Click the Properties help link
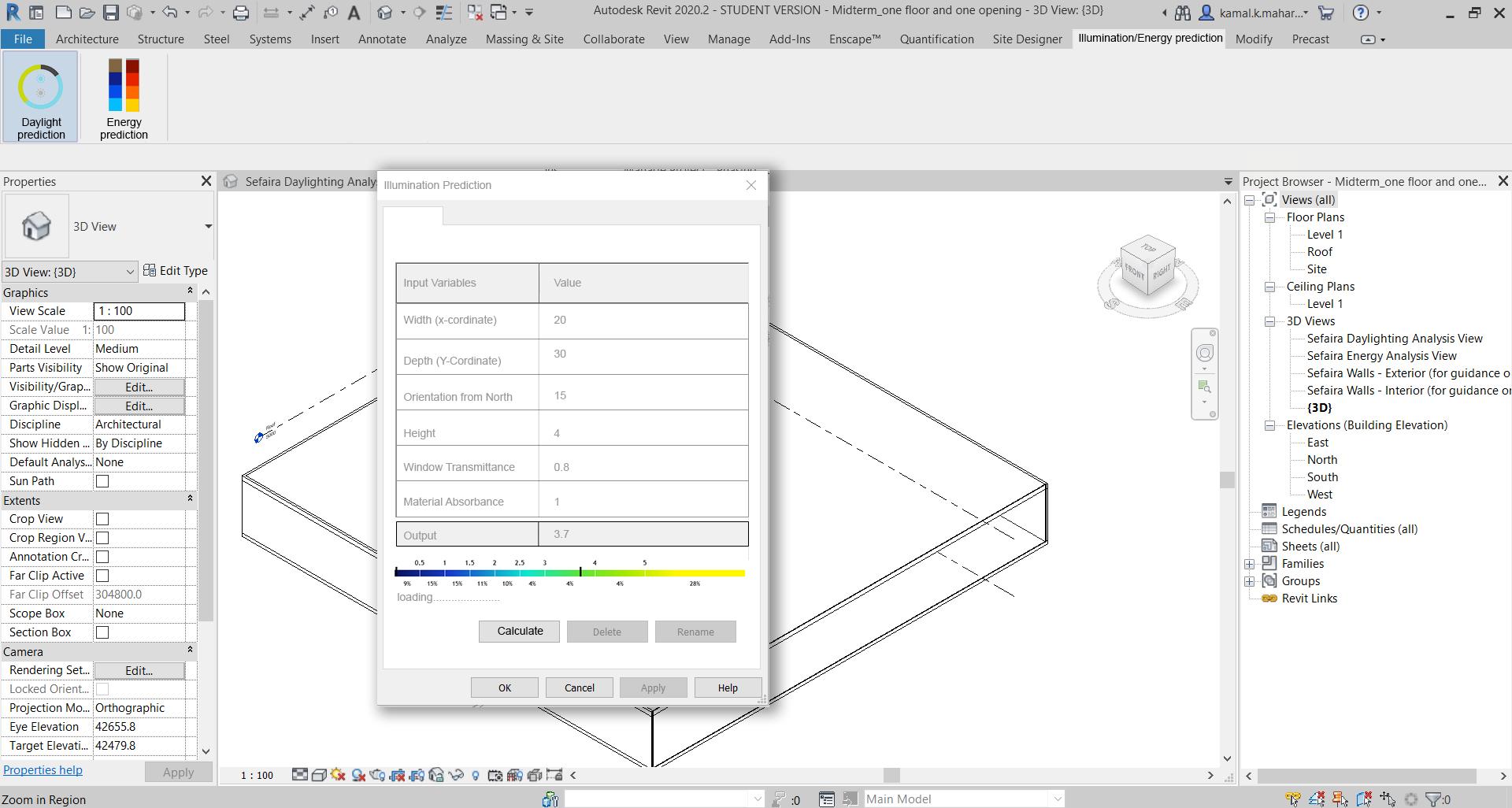 tap(43, 770)
